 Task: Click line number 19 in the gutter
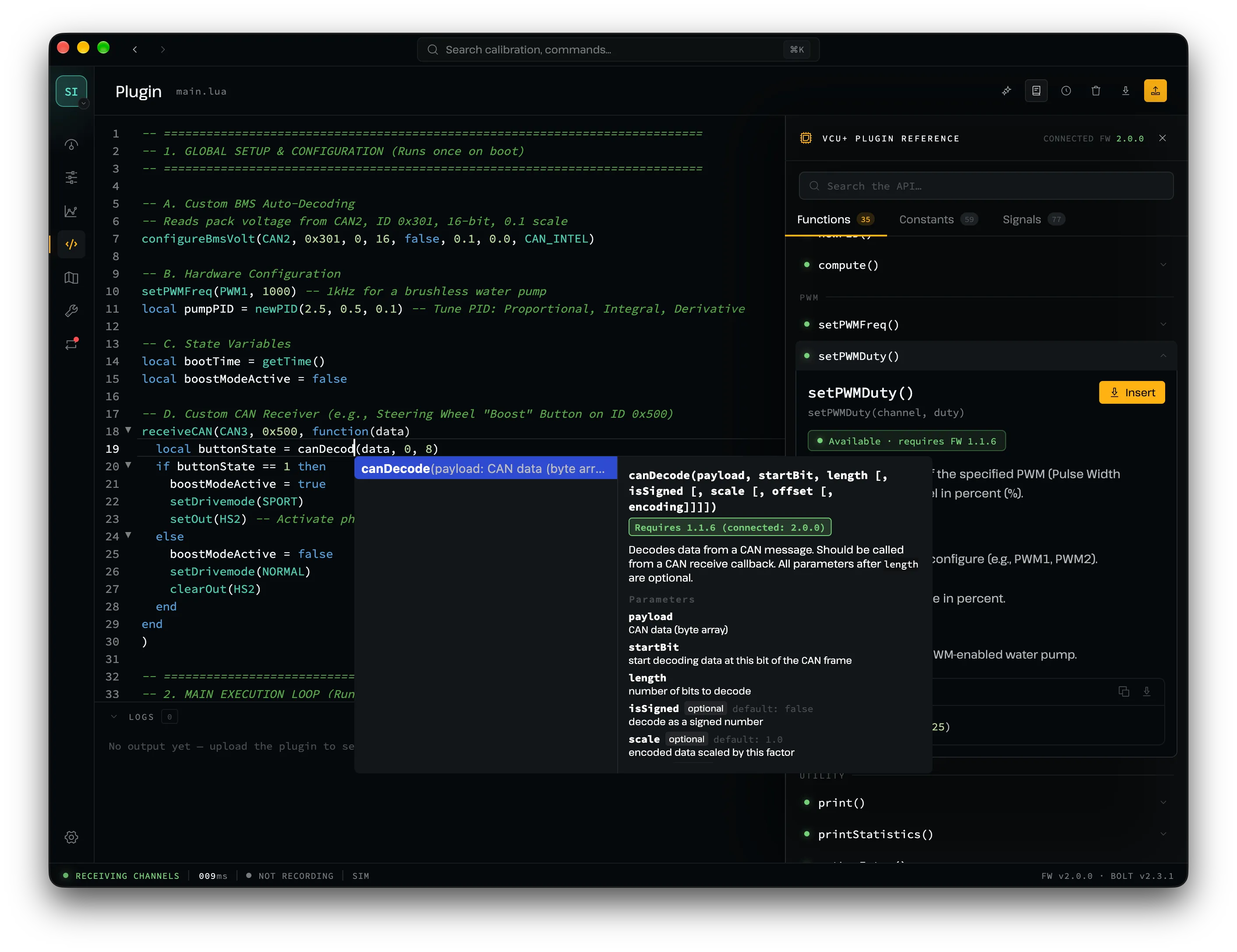(112, 448)
